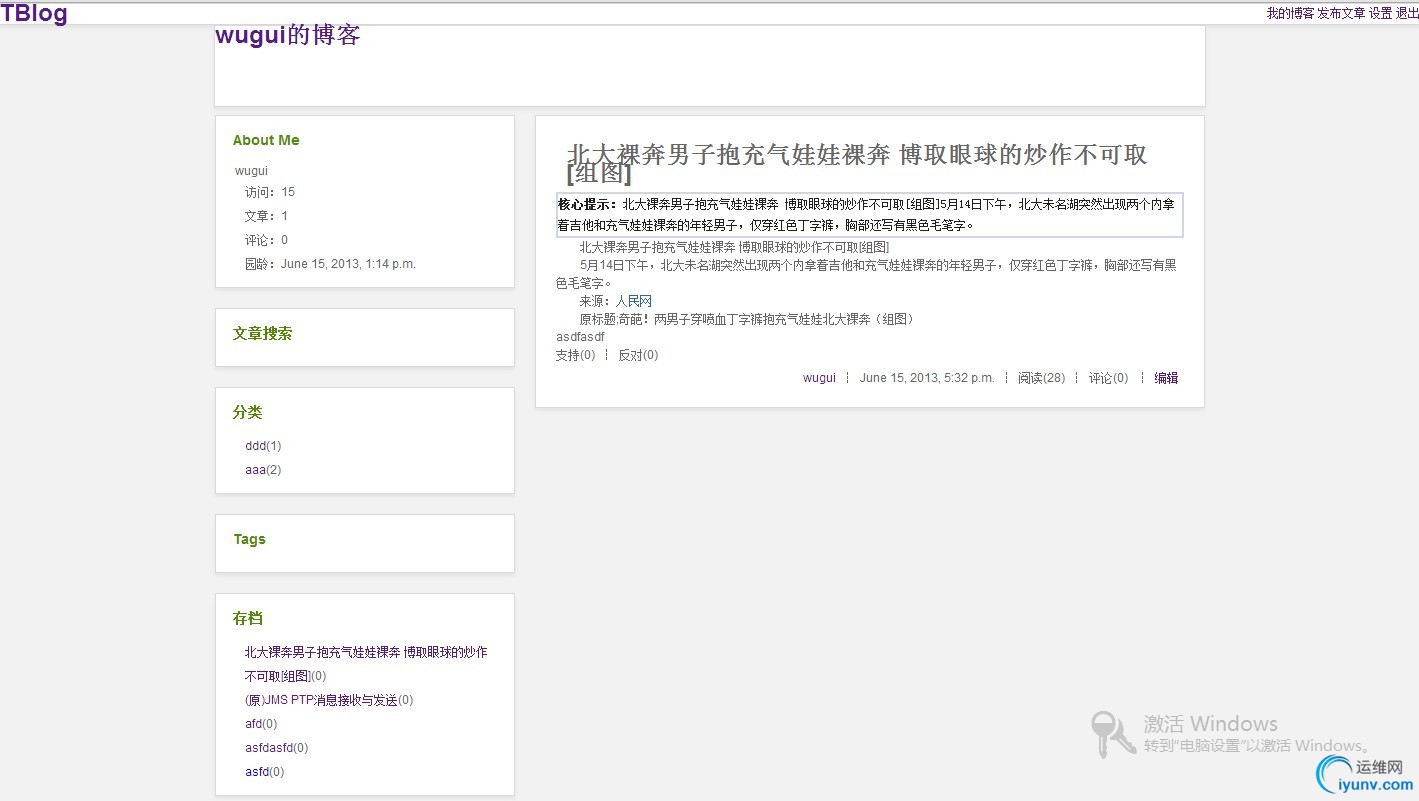The height and width of the screenshot is (801, 1419).
Task: Click the 访问：15 statistic
Action: point(270,192)
